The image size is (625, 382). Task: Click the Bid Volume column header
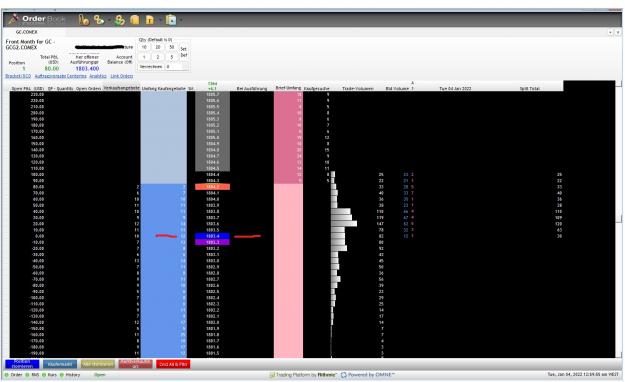(x=397, y=89)
